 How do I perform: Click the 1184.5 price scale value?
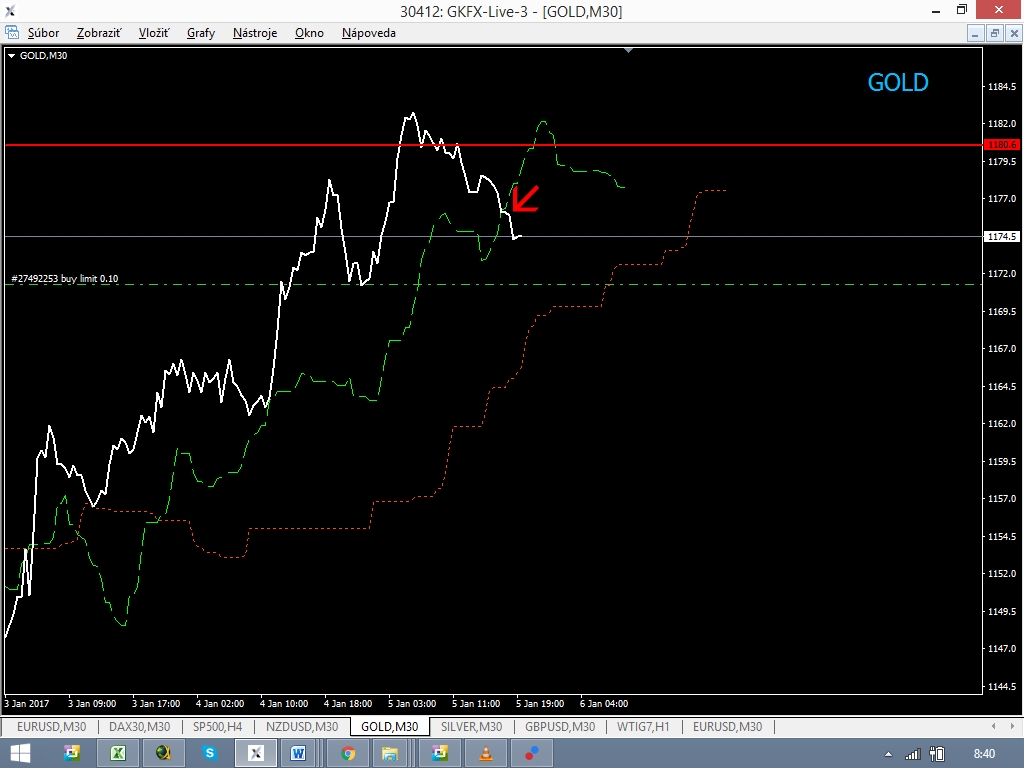pos(1002,86)
